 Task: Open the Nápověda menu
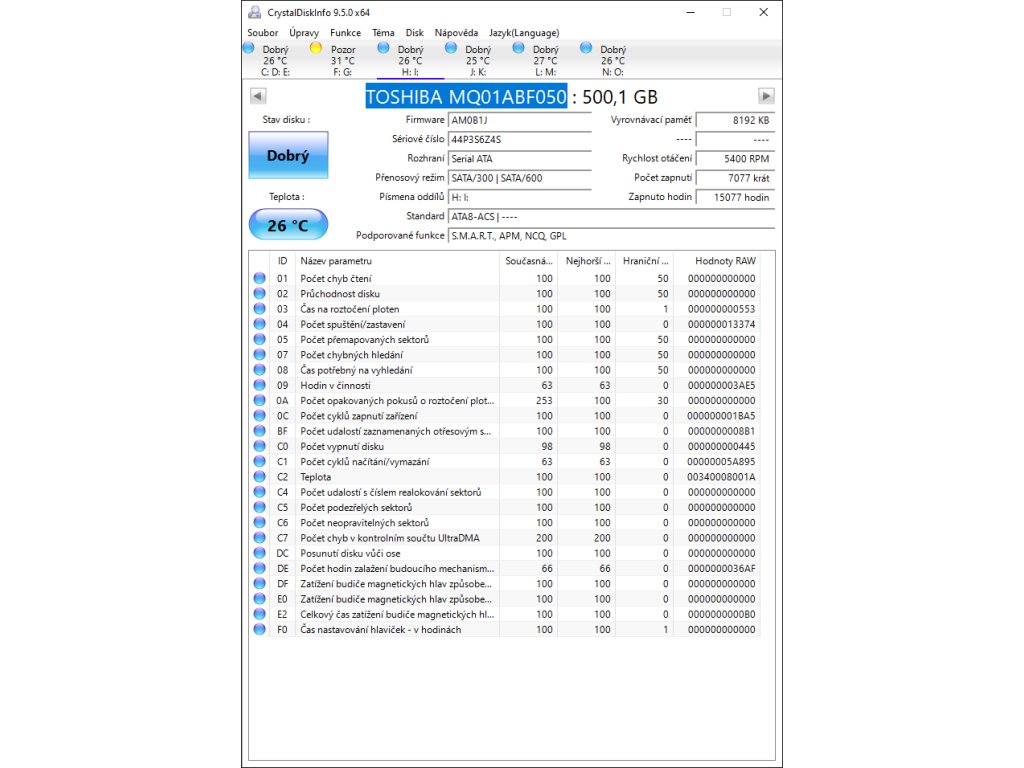[456, 33]
